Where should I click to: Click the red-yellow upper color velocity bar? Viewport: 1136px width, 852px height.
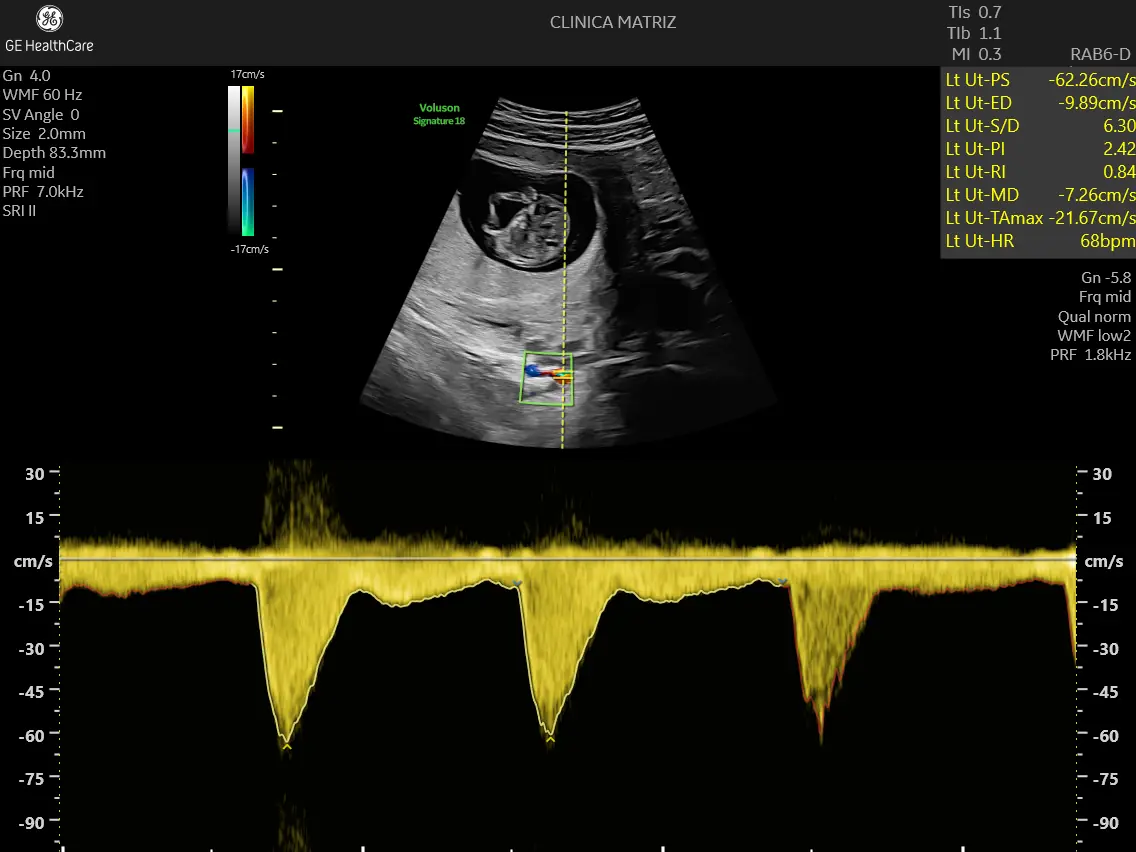point(247,119)
